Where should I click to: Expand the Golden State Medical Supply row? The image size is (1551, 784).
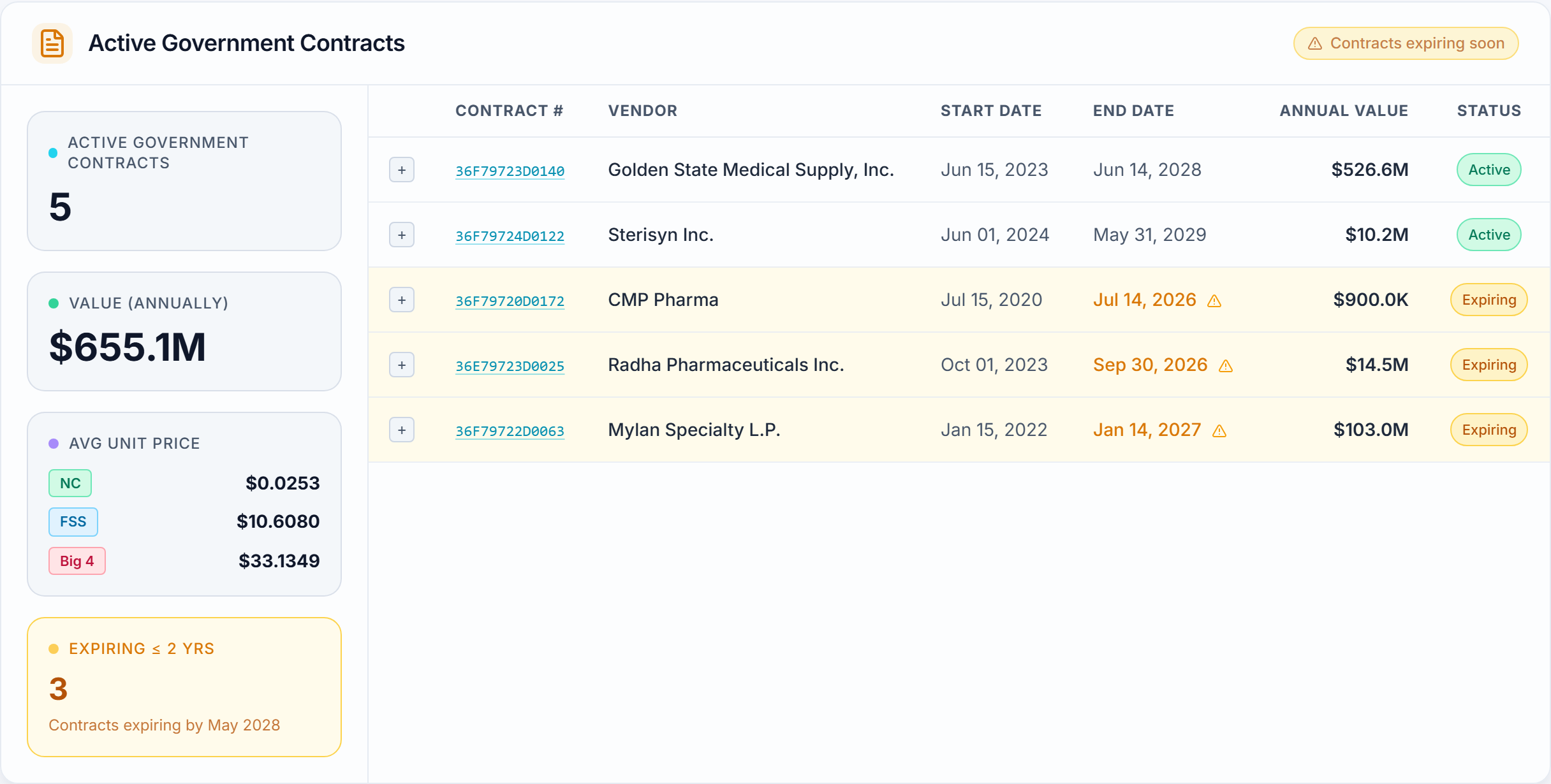click(402, 170)
